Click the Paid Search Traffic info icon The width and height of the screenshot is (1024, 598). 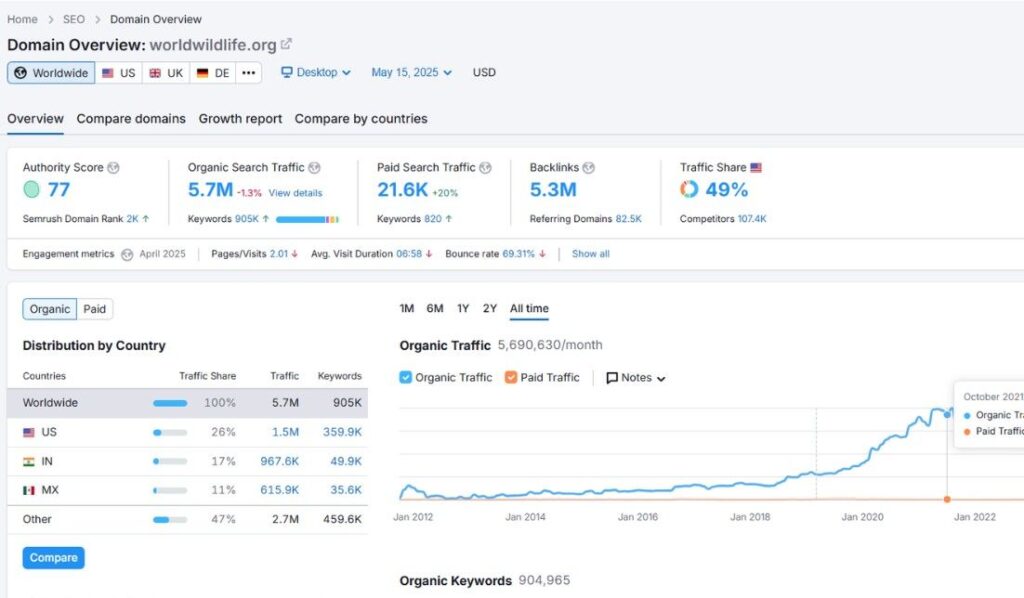click(485, 168)
